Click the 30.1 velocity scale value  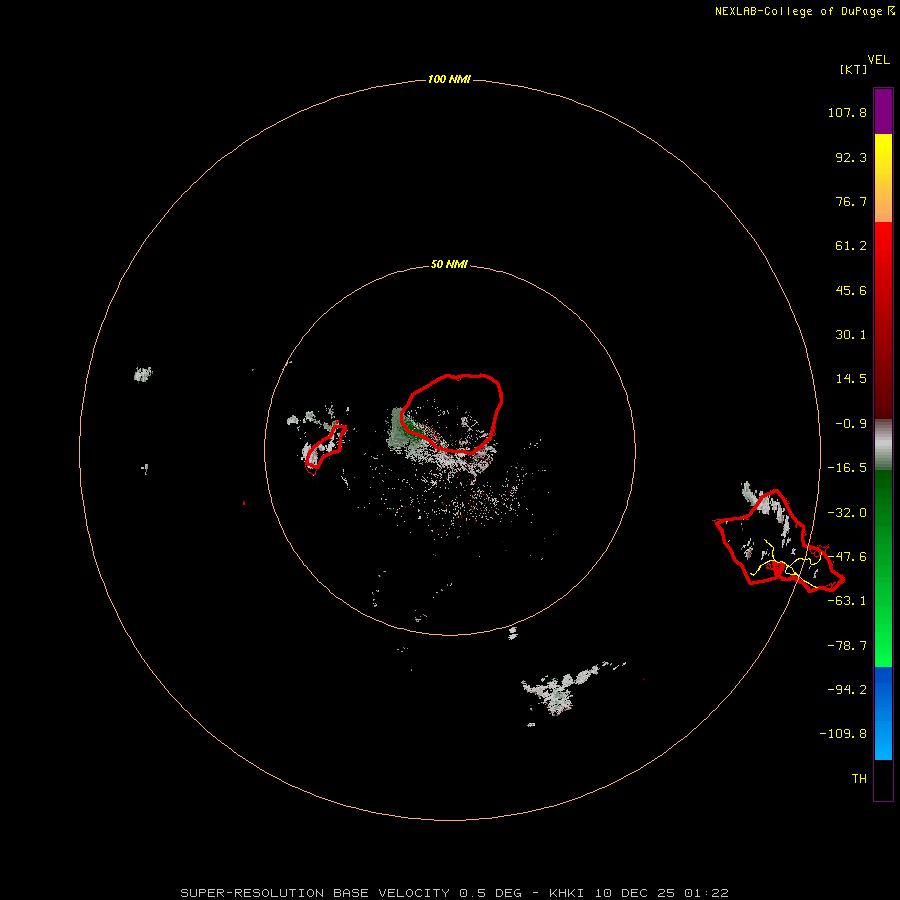[x=851, y=335]
